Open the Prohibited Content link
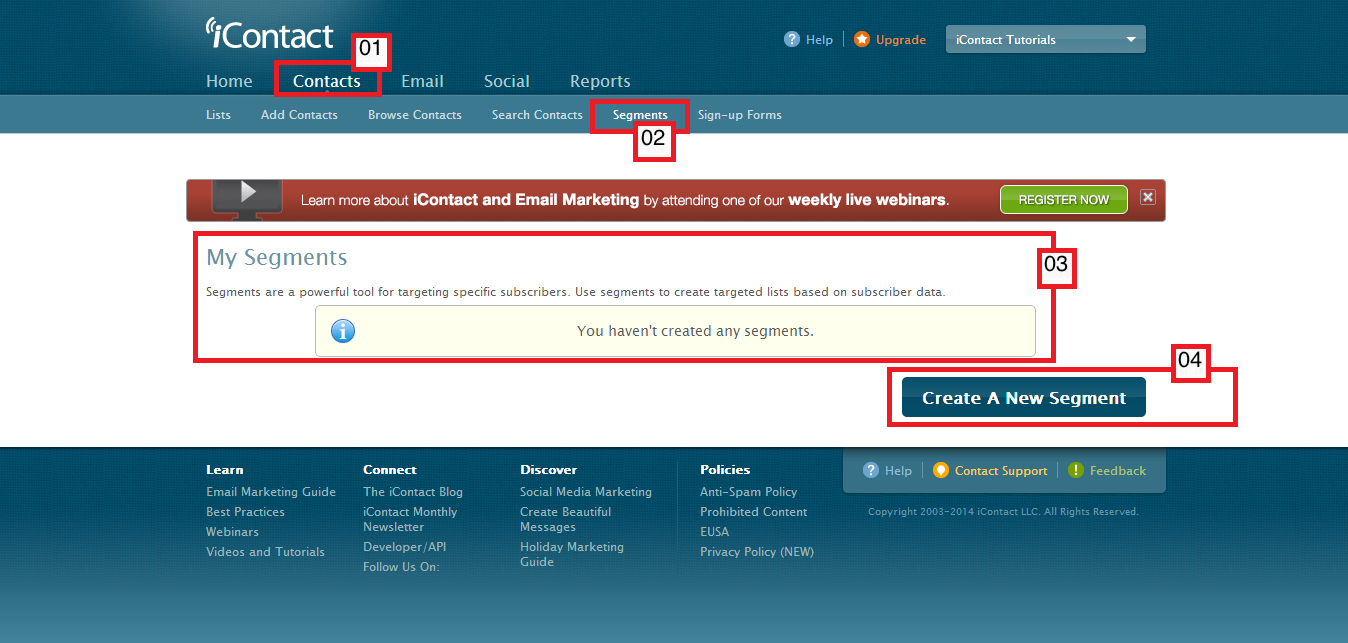This screenshot has width=1348, height=643. tap(754, 512)
